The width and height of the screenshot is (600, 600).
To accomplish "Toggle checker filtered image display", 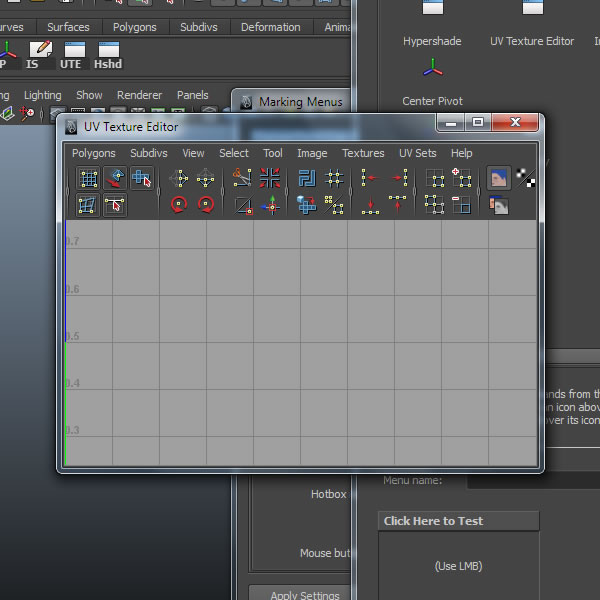I will tap(525, 178).
